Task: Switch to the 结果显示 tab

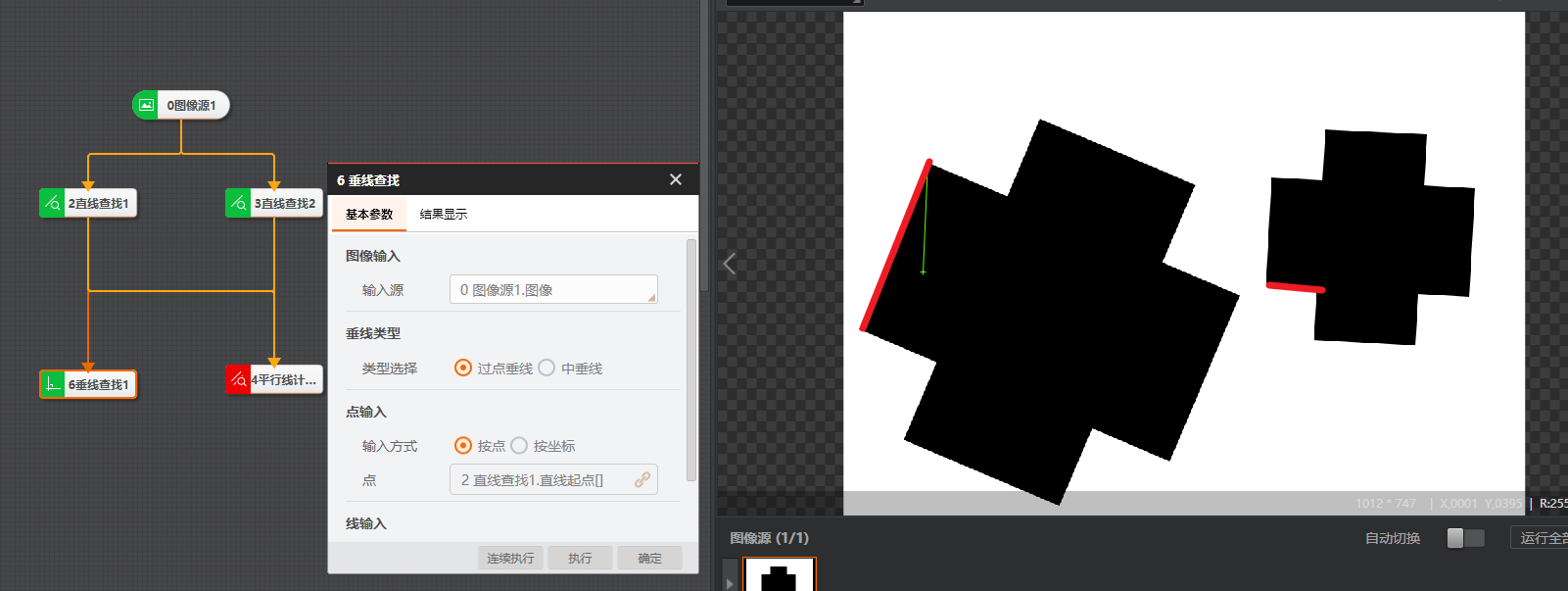Action: (x=444, y=214)
